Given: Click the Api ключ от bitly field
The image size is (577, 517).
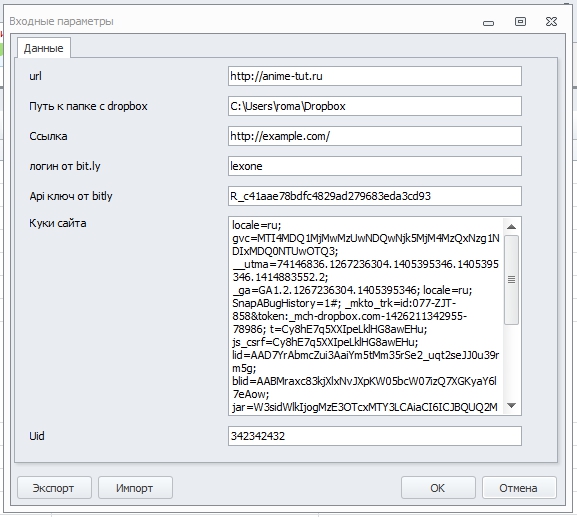Looking at the screenshot, I should click(375, 196).
